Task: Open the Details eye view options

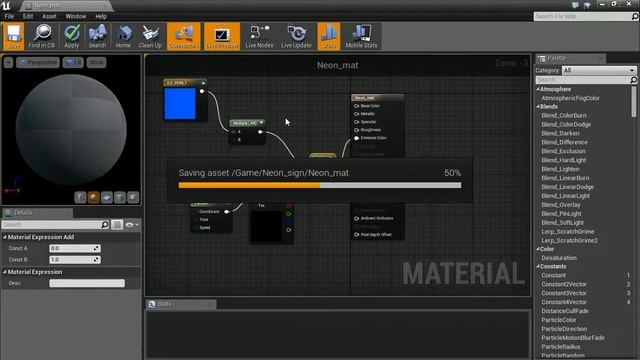Action: pos(131,224)
